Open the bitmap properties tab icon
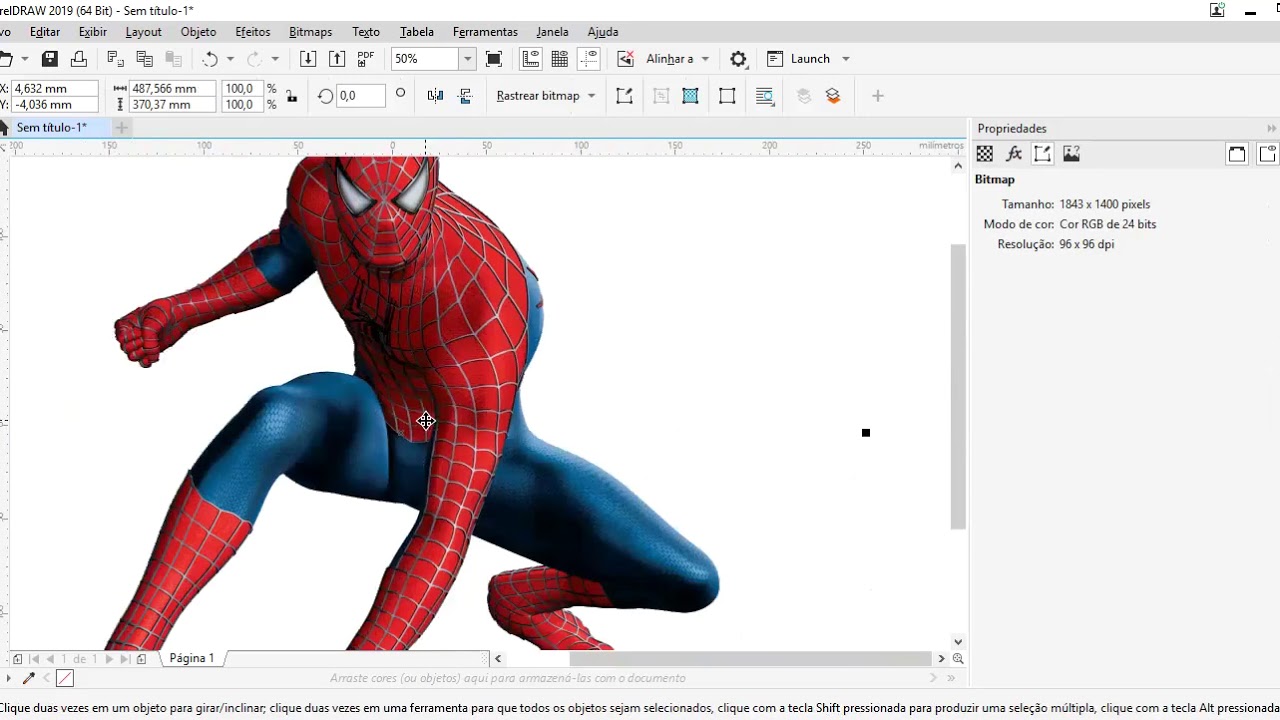 pos(1043,154)
